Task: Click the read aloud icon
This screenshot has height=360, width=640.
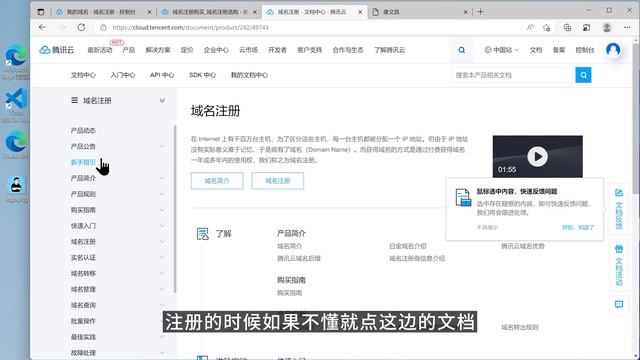Action: [530, 27]
